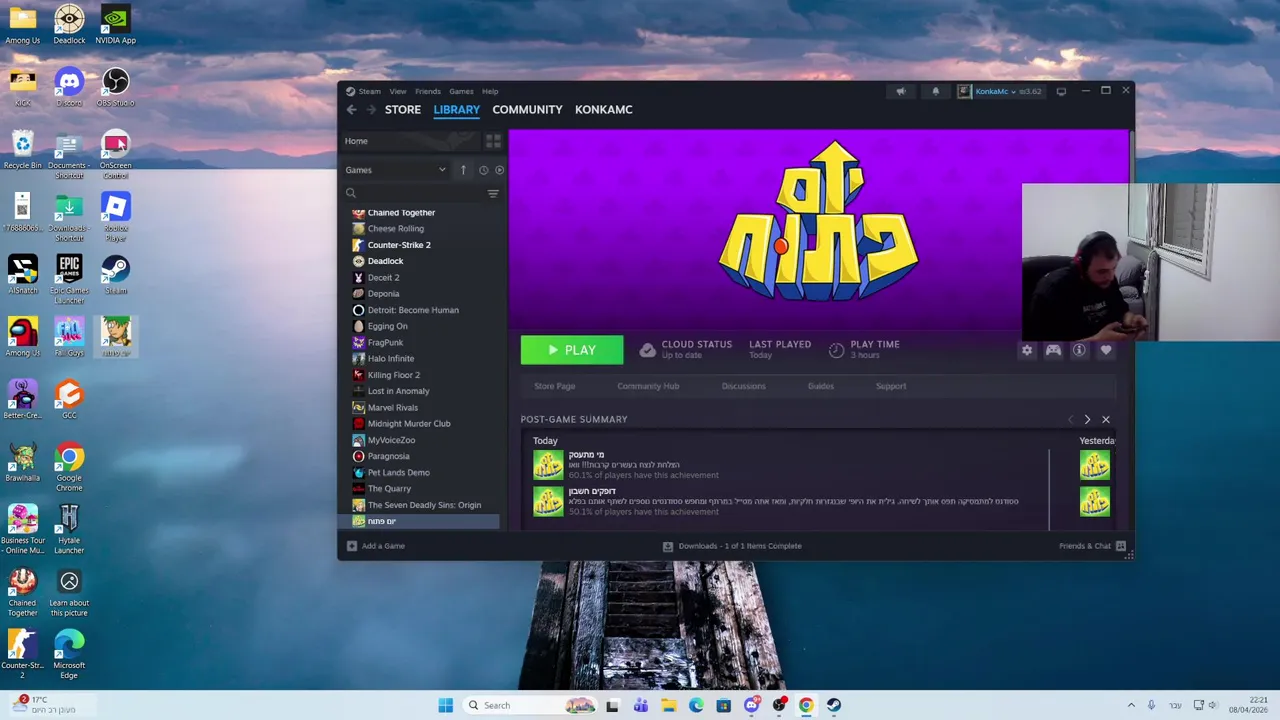This screenshot has width=1280, height=720.
Task: Open the Discord desktop shortcut
Action: 69,86
